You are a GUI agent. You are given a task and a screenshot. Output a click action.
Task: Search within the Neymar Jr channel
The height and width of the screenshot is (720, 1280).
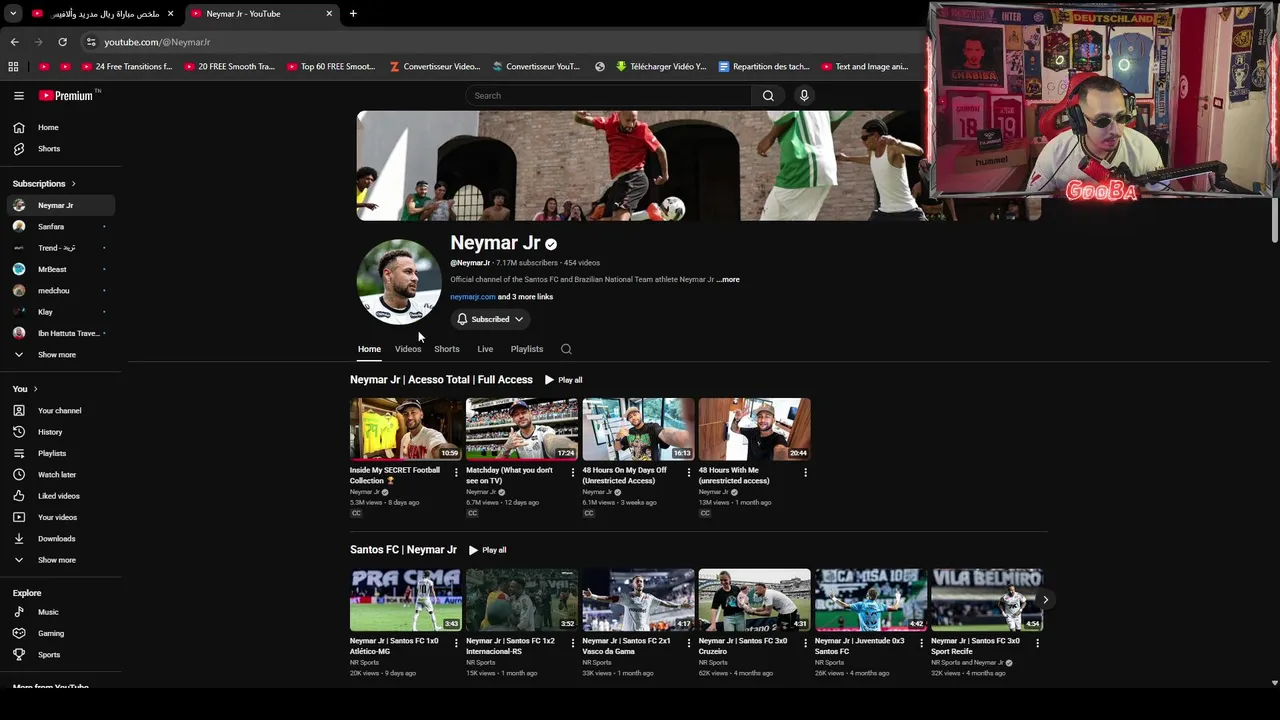point(566,349)
